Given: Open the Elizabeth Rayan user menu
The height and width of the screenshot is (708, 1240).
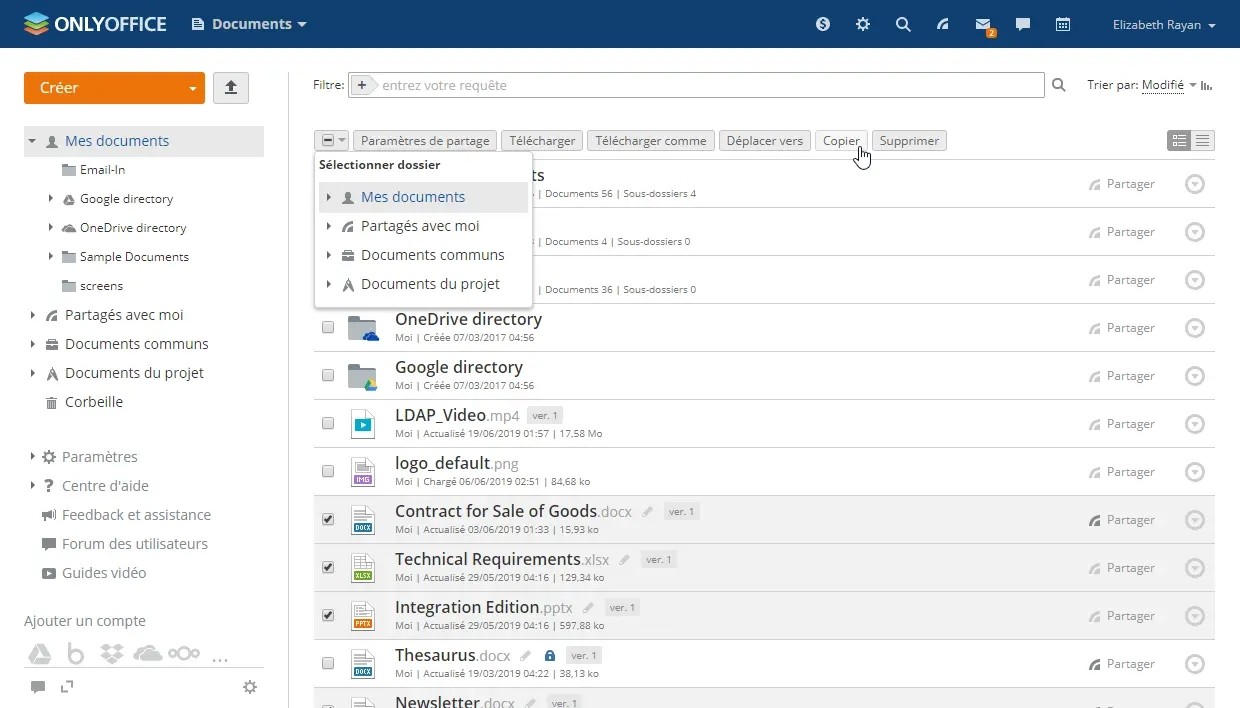Looking at the screenshot, I should click(1164, 25).
